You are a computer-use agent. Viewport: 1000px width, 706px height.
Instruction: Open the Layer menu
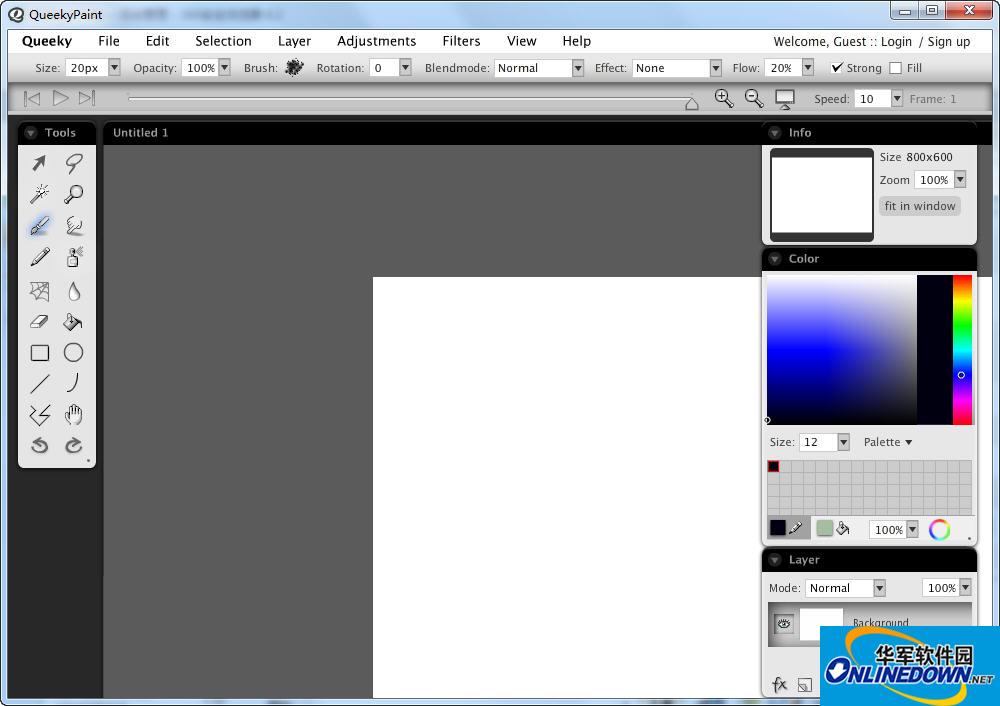point(295,41)
